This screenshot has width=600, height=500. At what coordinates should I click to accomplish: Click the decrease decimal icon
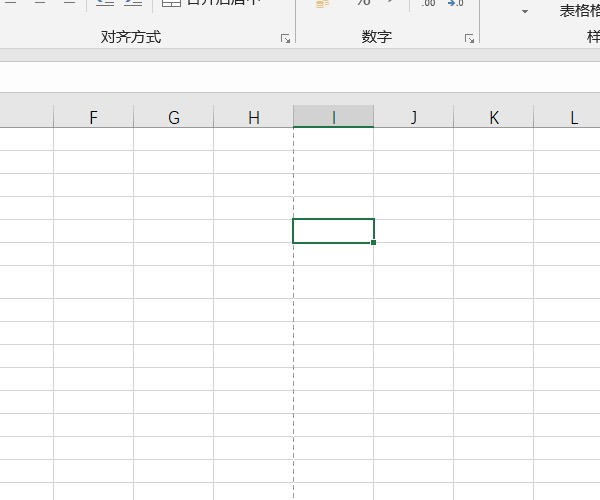click(x=455, y=4)
